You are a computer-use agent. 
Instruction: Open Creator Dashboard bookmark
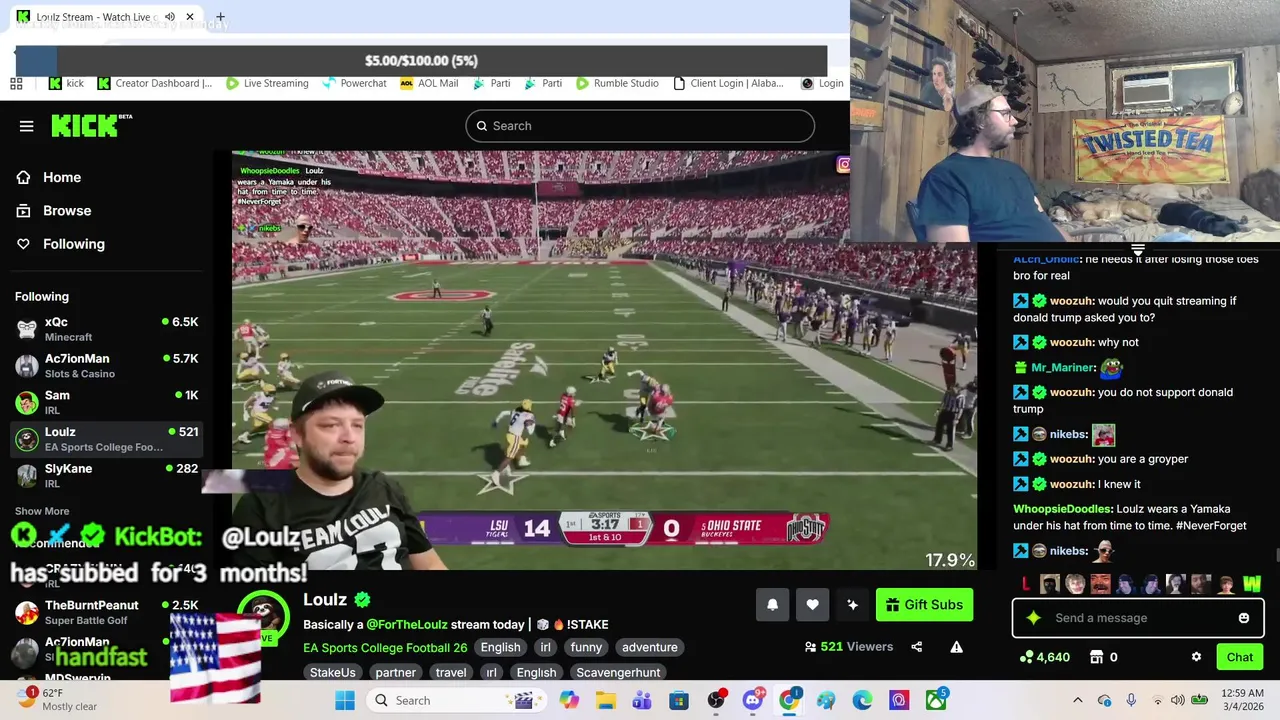point(155,84)
